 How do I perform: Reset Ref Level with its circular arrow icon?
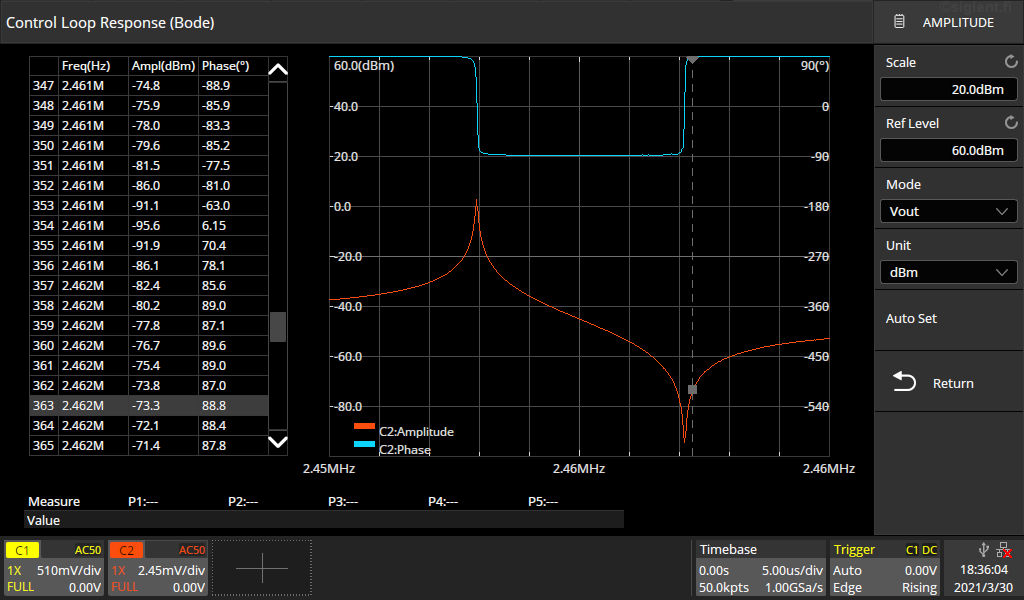(1011, 123)
